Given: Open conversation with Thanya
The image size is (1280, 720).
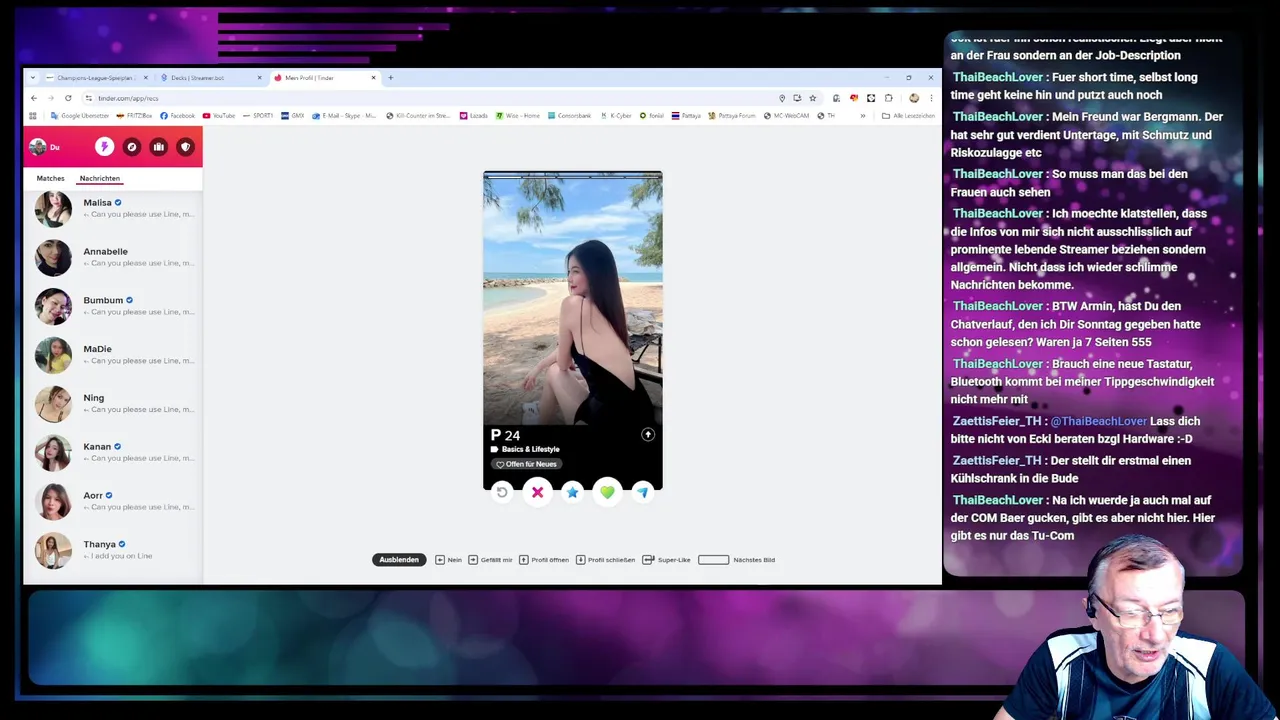Looking at the screenshot, I should pos(113,550).
